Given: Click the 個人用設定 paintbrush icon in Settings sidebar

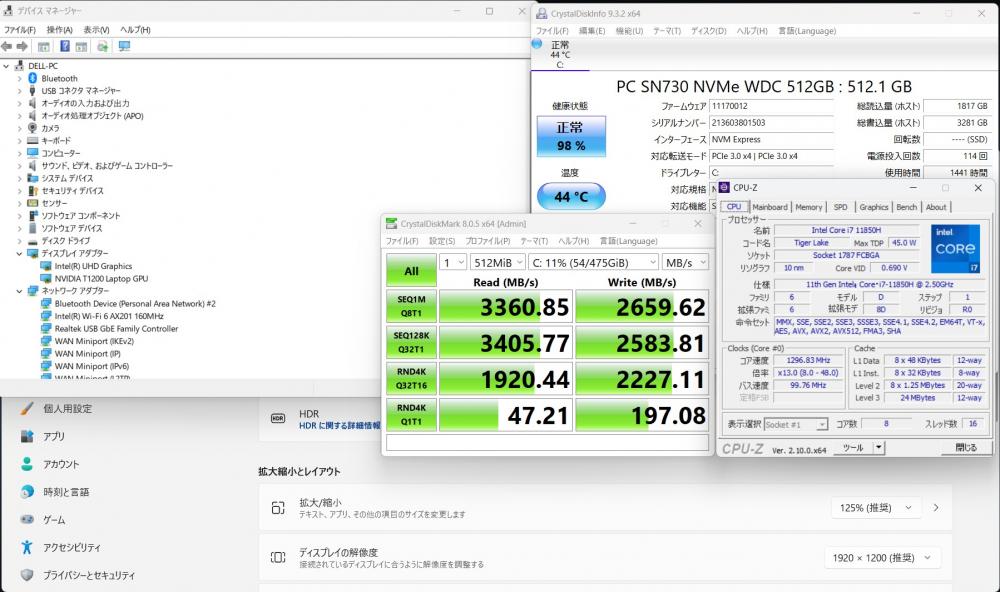Looking at the screenshot, I should [x=27, y=408].
